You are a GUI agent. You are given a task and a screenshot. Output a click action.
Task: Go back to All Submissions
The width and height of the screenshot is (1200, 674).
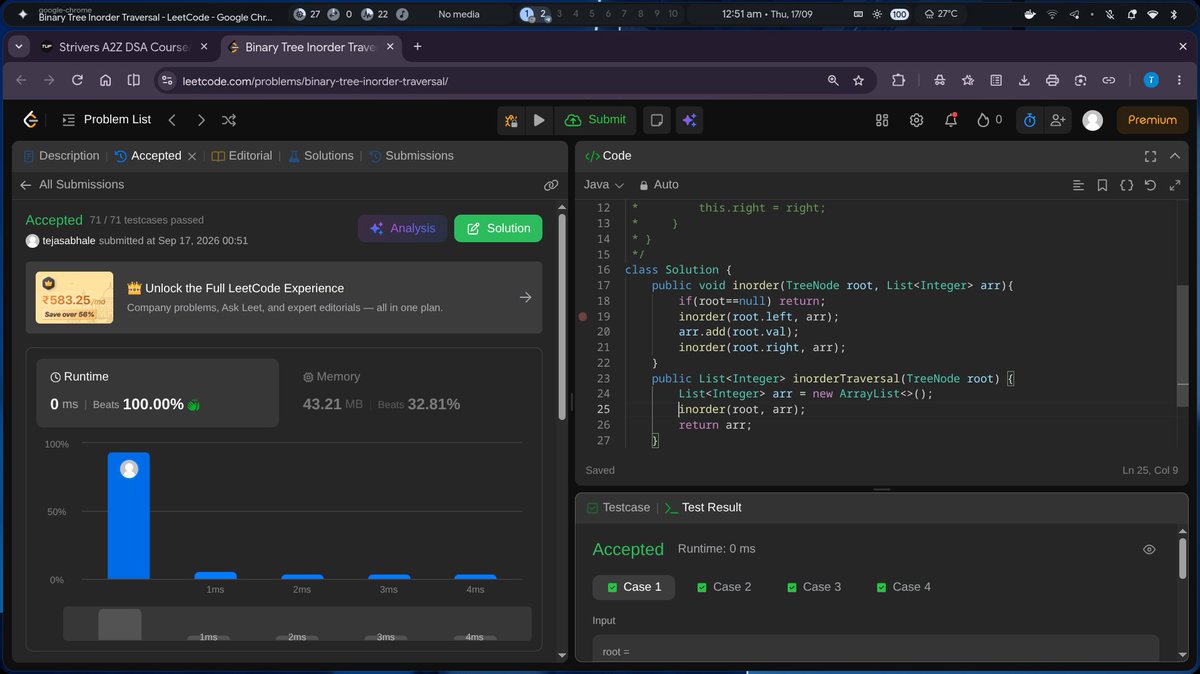point(72,185)
